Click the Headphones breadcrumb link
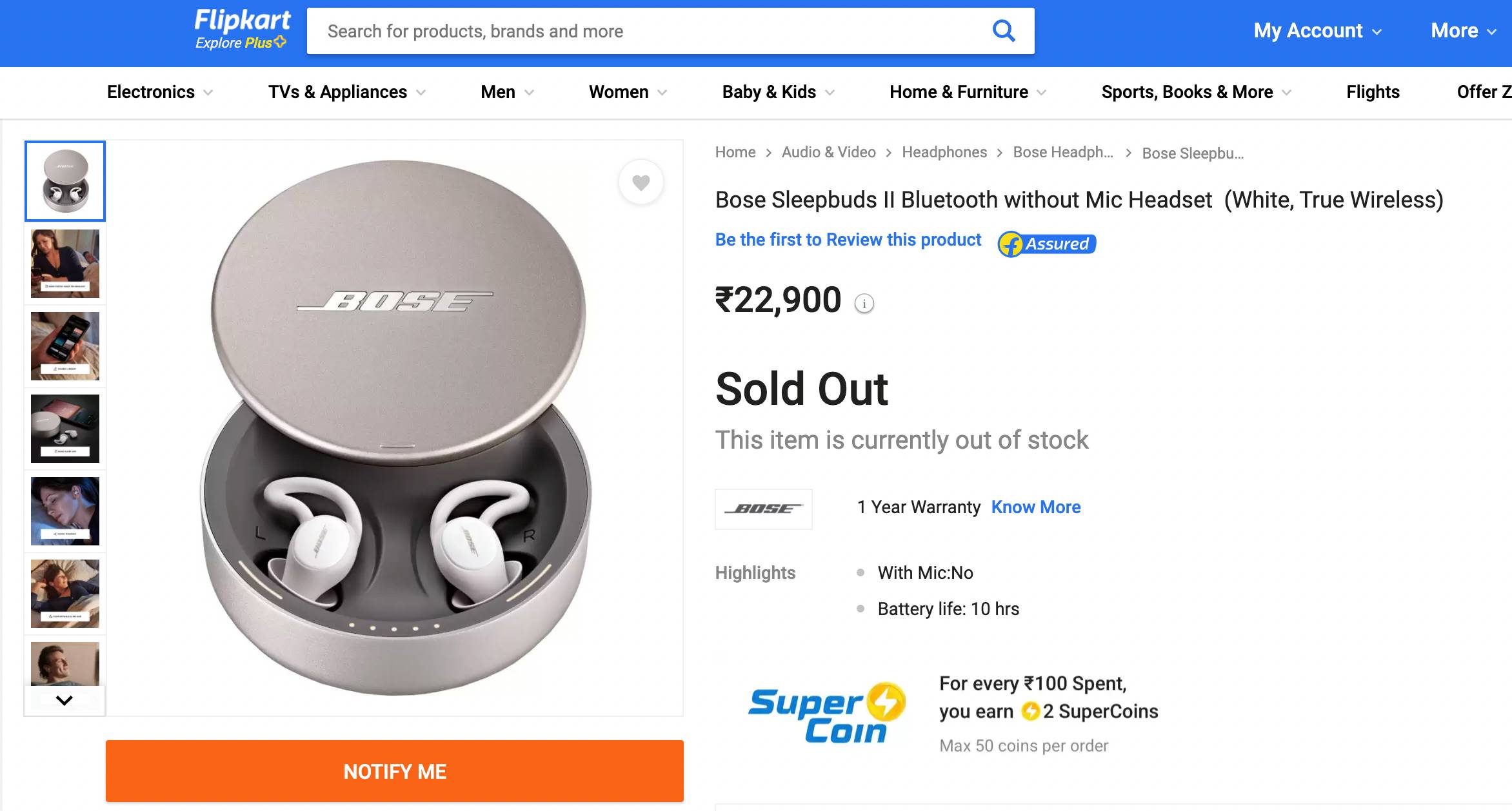 point(944,152)
